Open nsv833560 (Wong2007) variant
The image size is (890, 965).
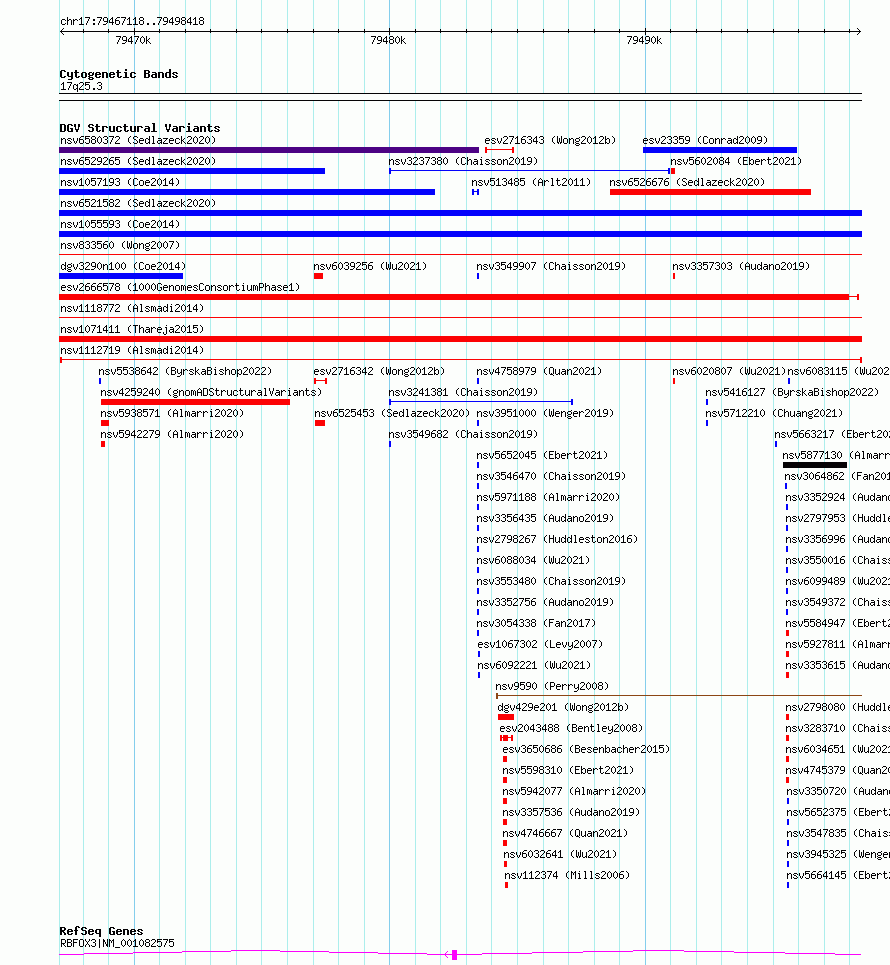click(x=120, y=245)
